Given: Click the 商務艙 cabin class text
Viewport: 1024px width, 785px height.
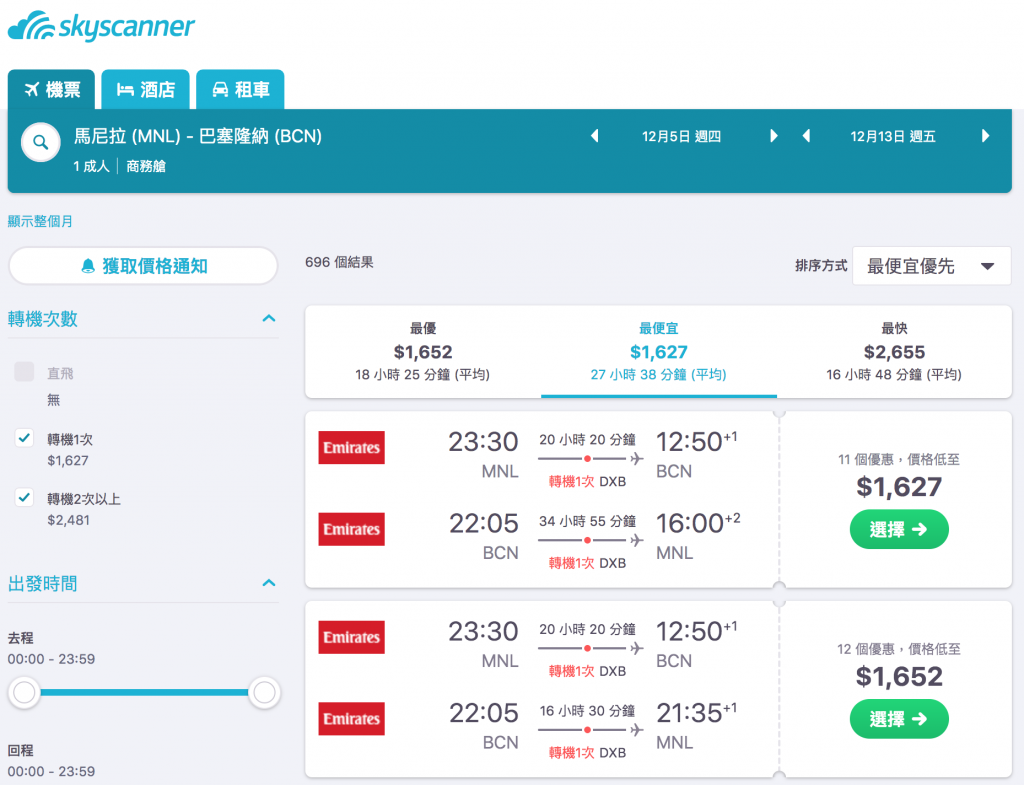Looking at the screenshot, I should [146, 166].
